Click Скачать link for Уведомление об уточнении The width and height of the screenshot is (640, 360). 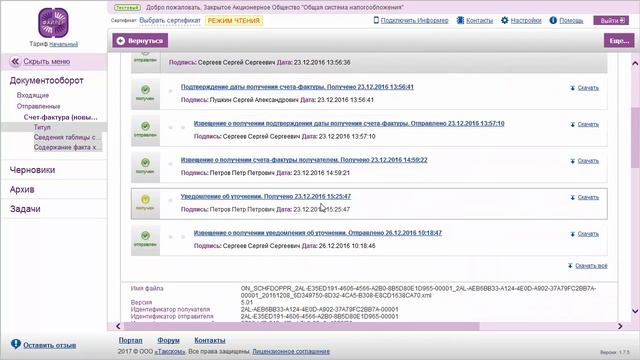pos(588,198)
